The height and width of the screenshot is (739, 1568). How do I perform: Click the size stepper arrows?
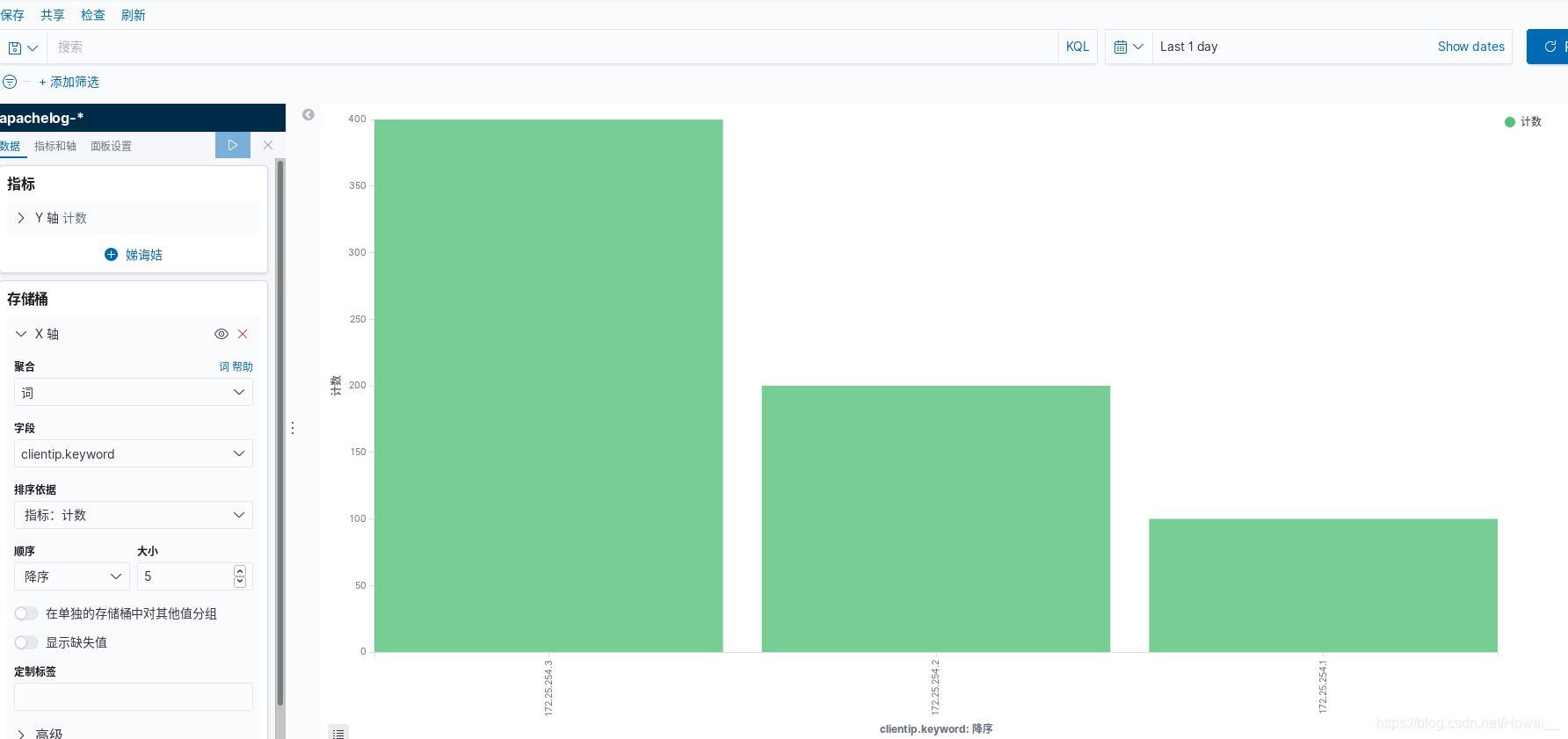coord(240,576)
